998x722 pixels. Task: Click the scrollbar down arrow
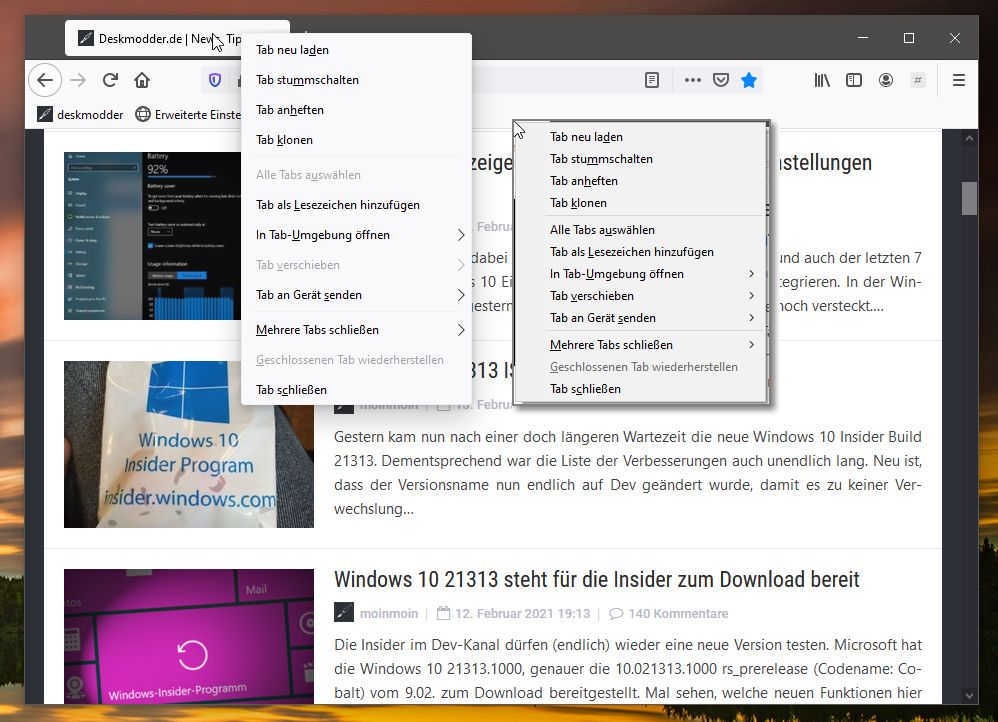(x=969, y=695)
